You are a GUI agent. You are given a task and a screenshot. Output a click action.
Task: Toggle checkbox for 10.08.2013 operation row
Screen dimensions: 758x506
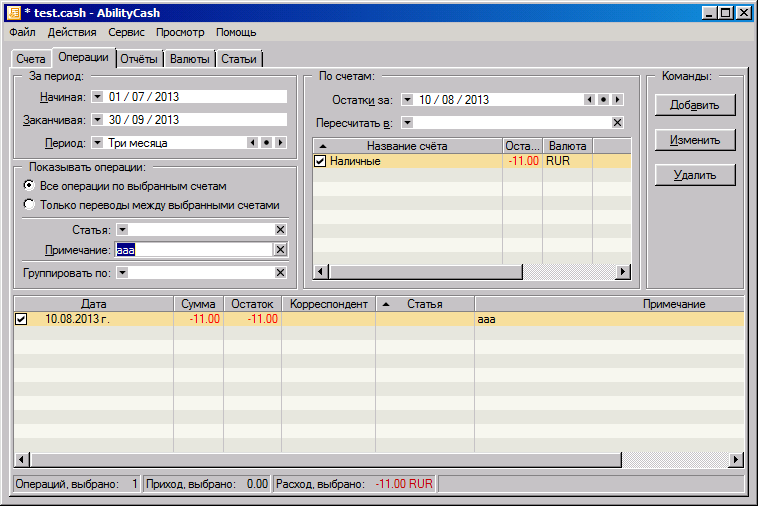21,319
